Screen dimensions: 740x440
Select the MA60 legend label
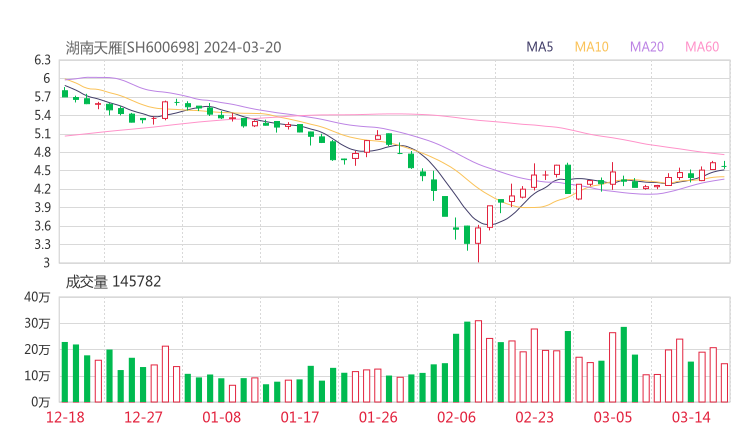click(702, 47)
